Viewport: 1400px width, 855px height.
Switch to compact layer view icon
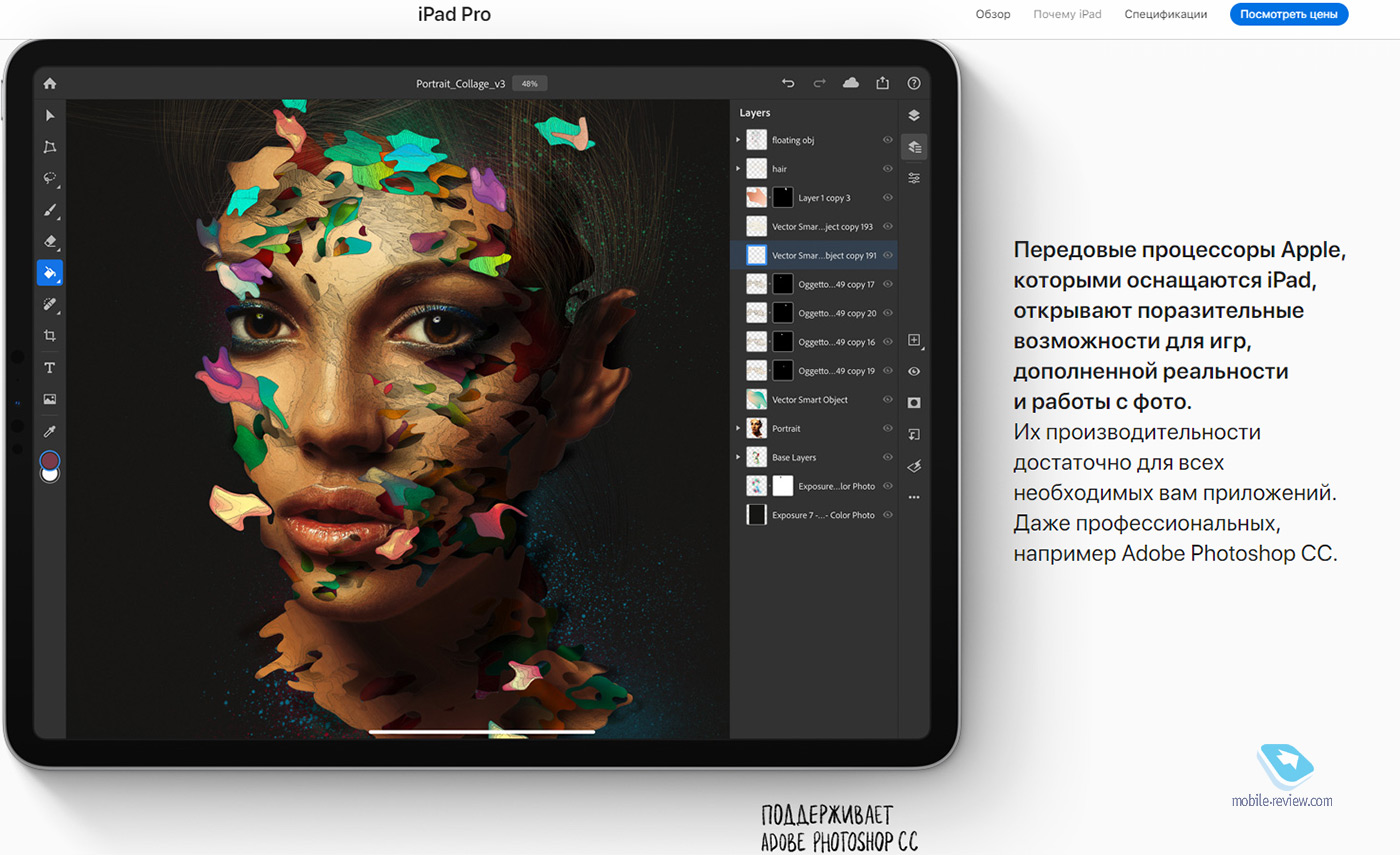click(914, 116)
